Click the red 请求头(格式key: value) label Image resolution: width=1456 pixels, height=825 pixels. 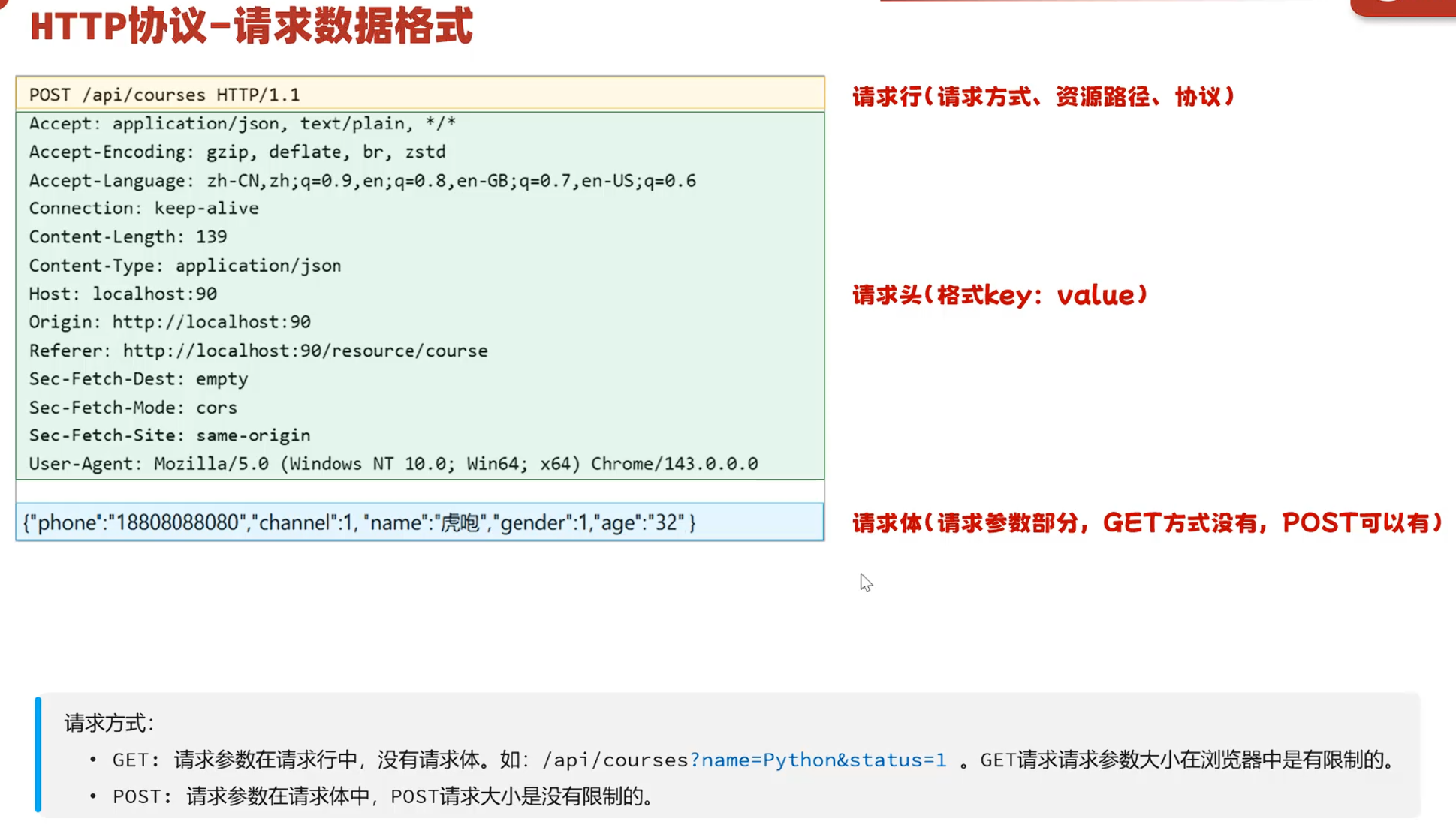click(1000, 295)
